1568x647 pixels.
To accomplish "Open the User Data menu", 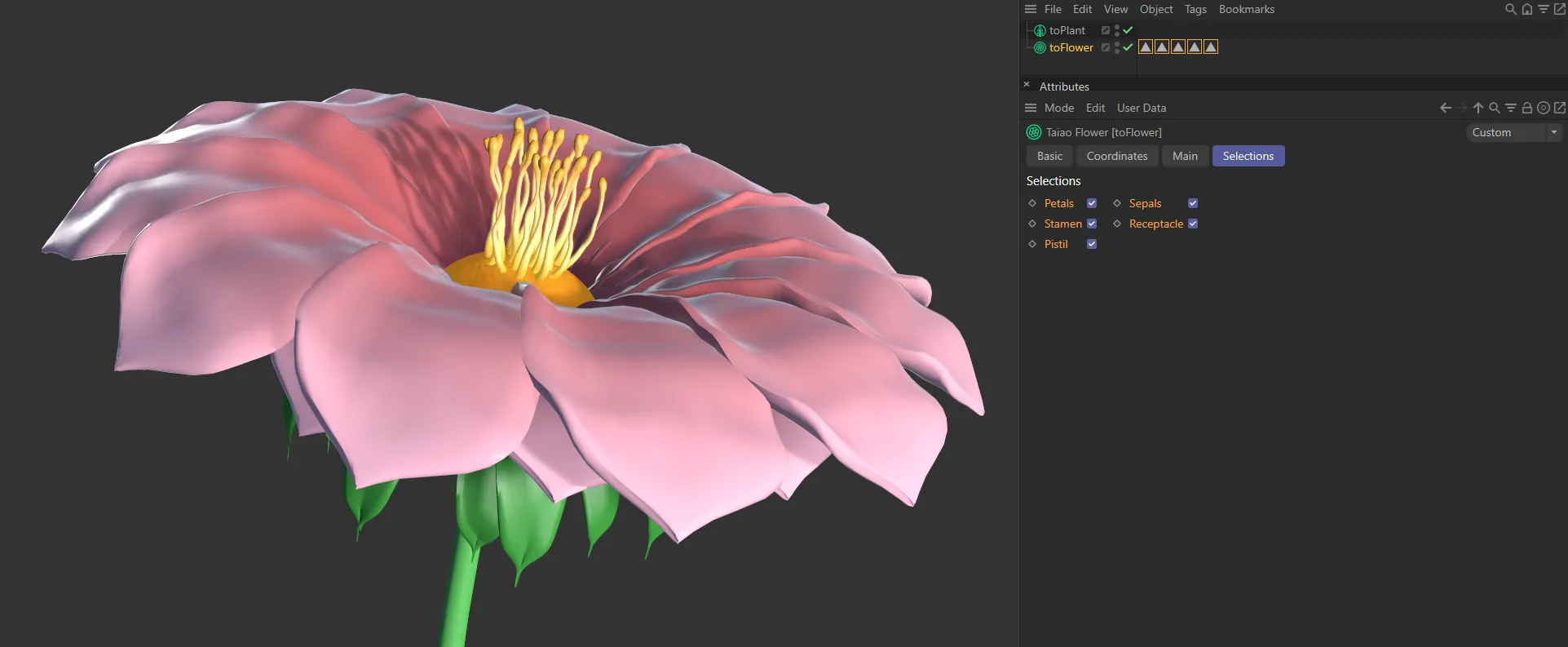I will point(1142,108).
